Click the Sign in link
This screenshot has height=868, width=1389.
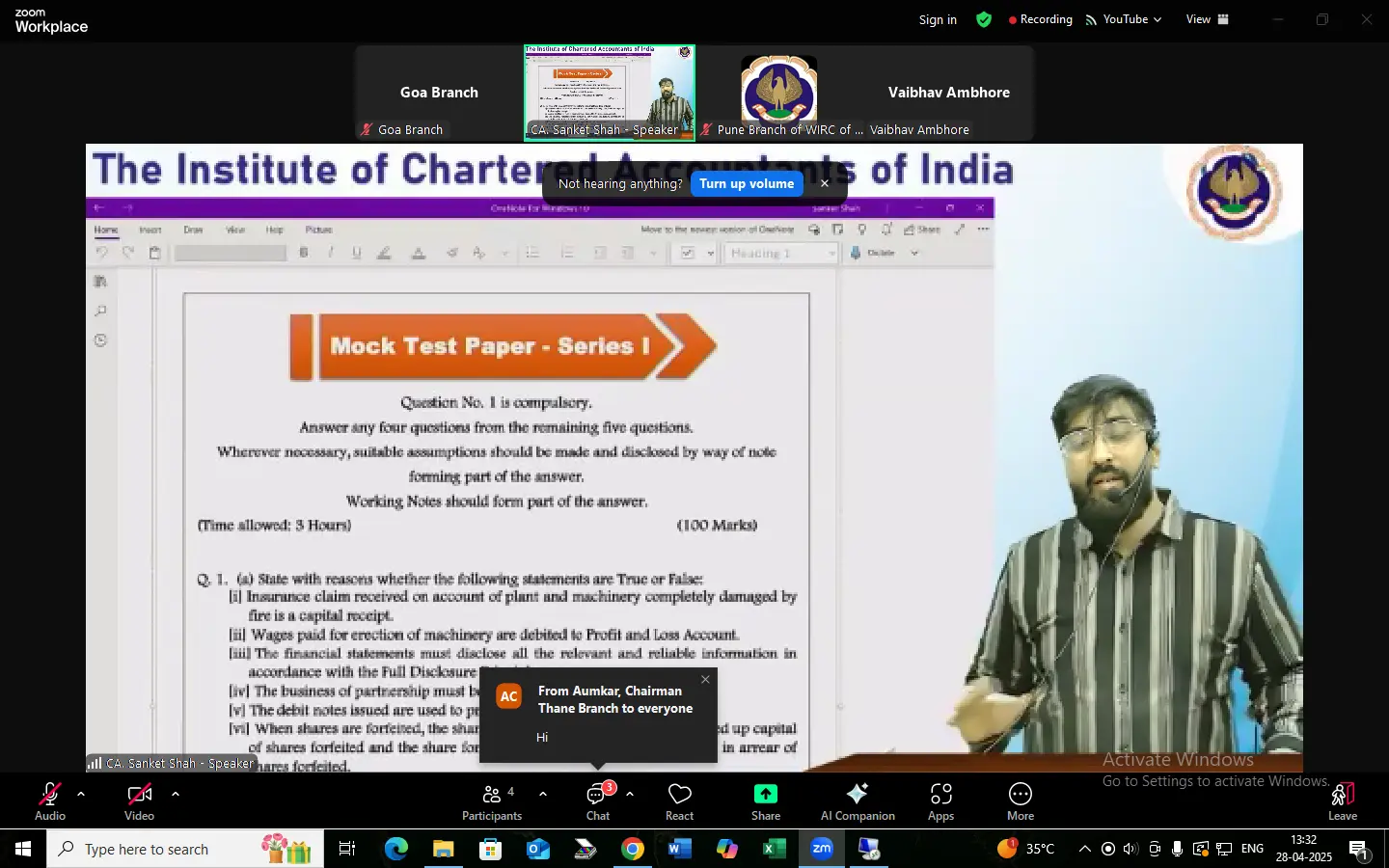pos(938,19)
